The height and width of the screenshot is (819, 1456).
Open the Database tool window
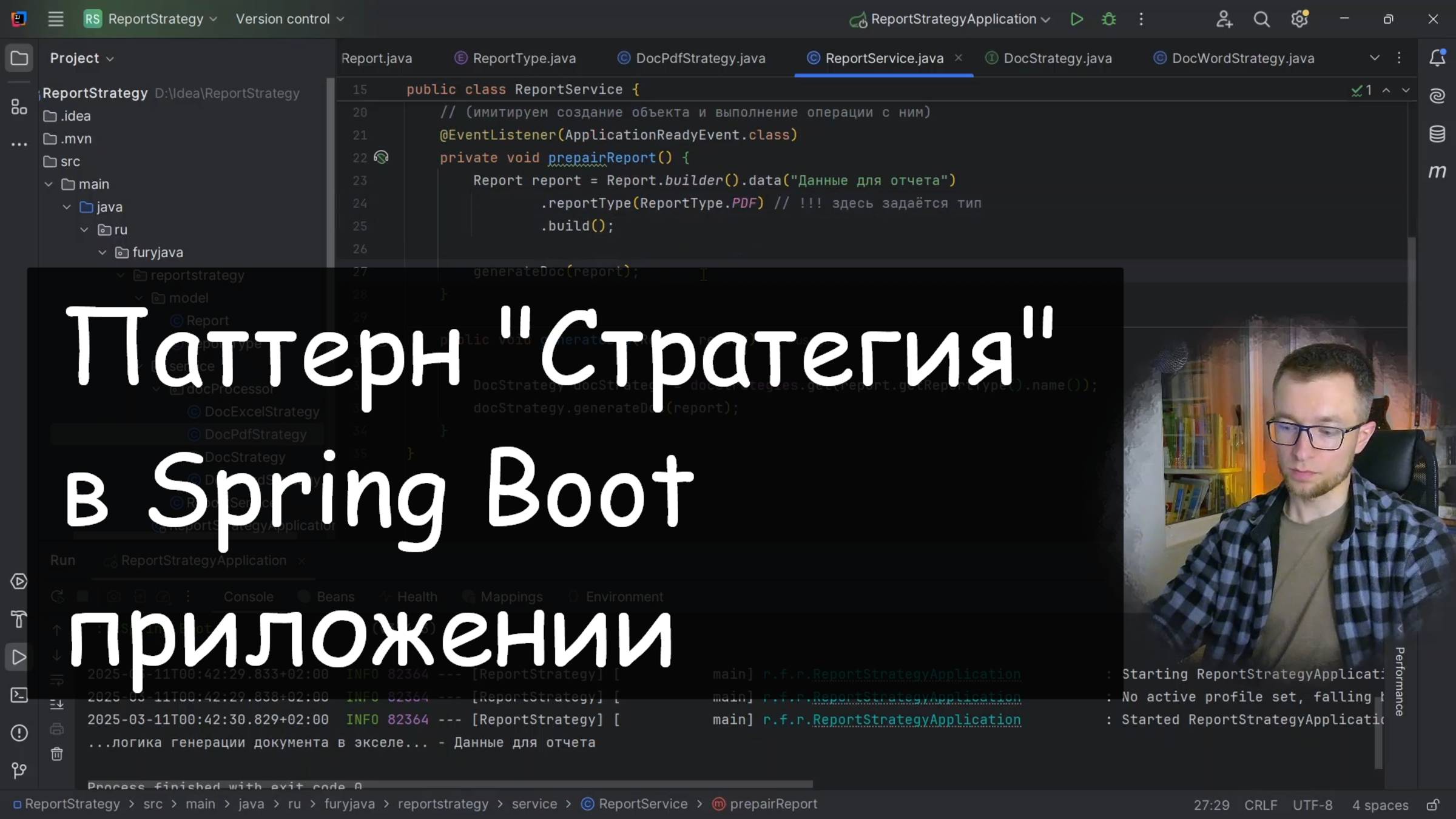point(1438,133)
